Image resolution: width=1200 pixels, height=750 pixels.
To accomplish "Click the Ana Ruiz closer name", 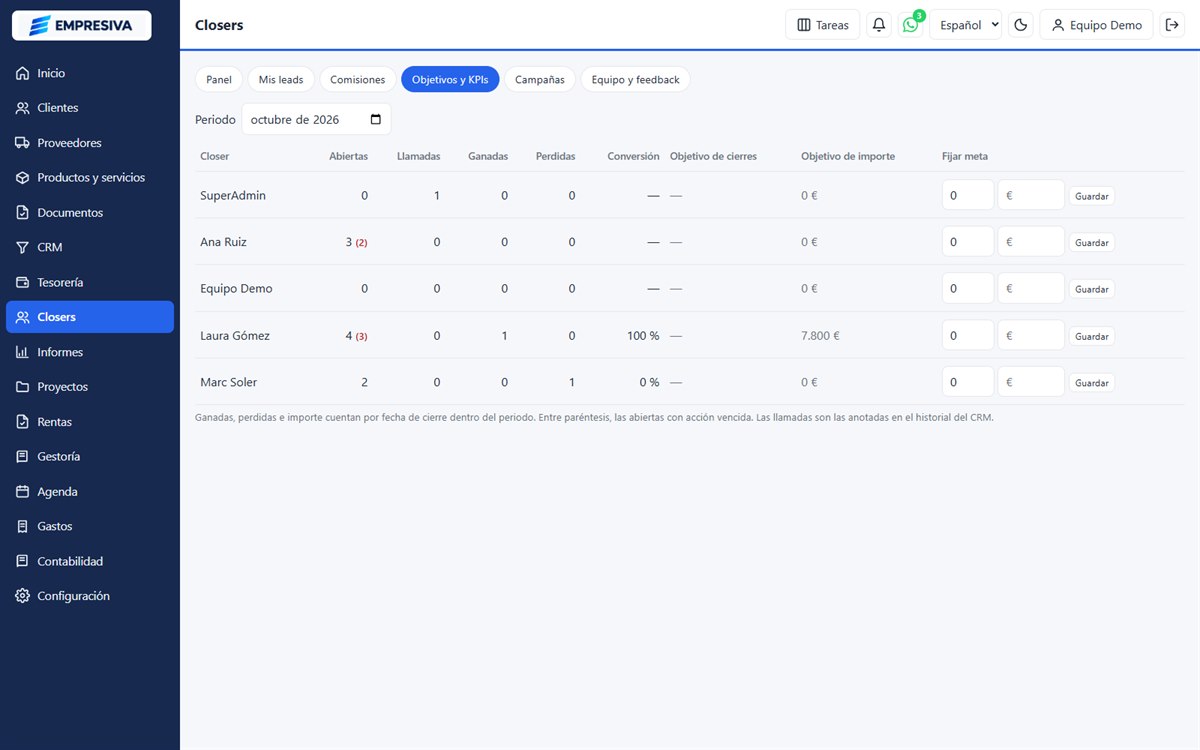I will point(223,242).
